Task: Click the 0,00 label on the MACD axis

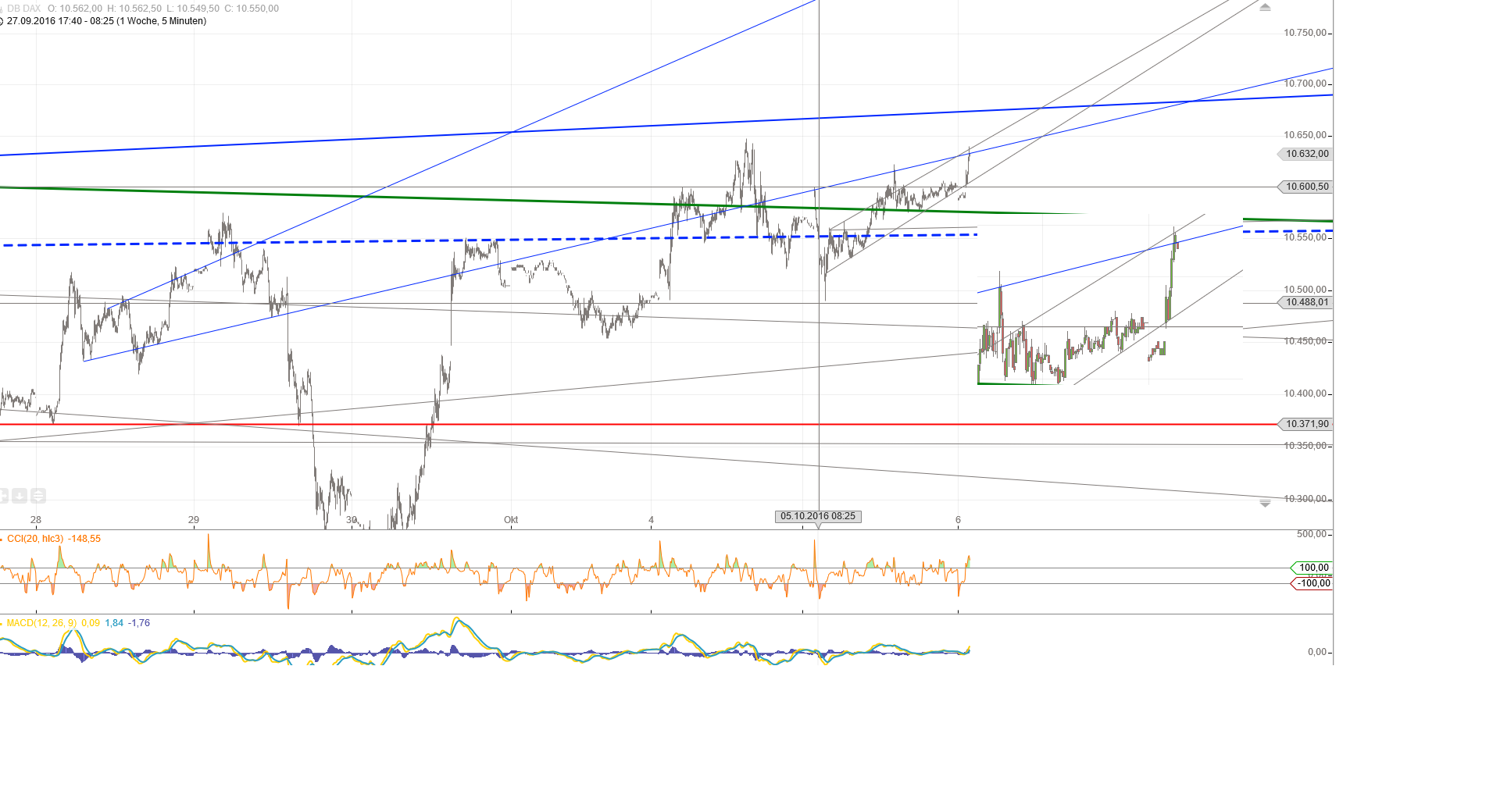Action: point(1317,652)
